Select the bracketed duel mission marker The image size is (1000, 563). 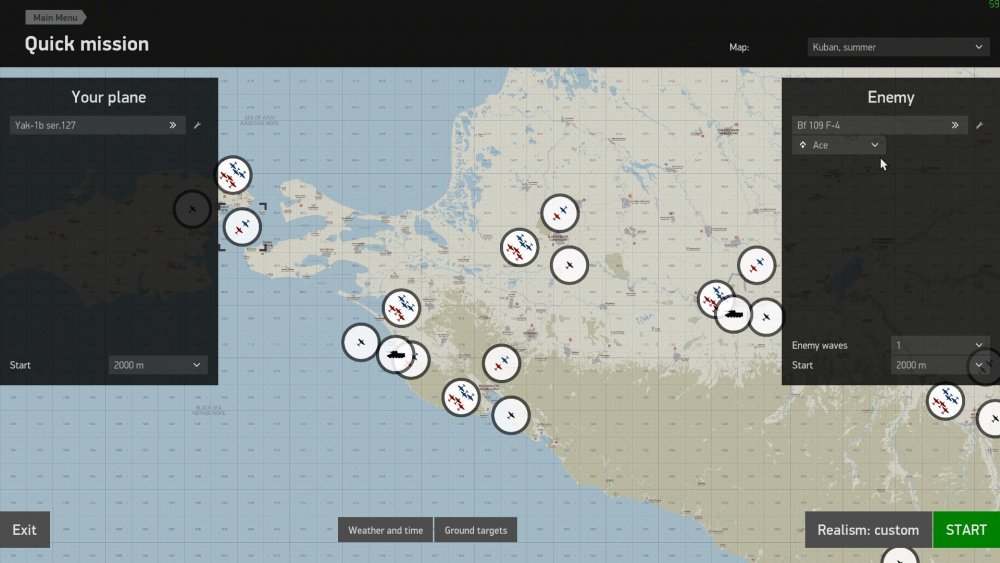241,227
